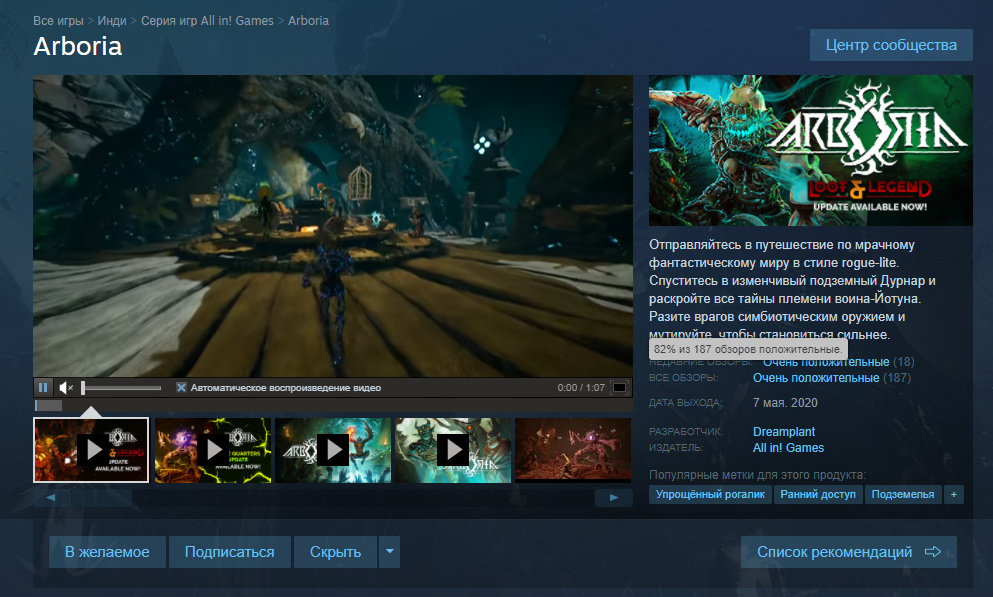Seek in the video progress bar
The height and width of the screenshot is (597, 993).
click(x=333, y=405)
